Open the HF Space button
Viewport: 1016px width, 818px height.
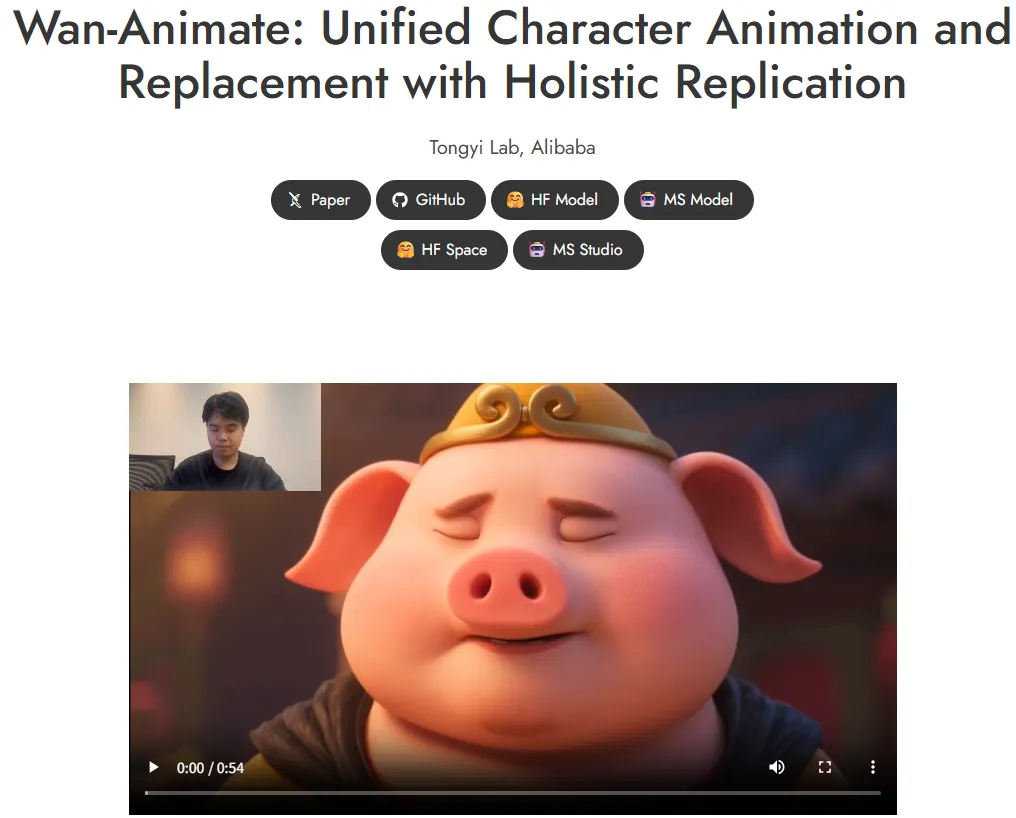coord(444,250)
